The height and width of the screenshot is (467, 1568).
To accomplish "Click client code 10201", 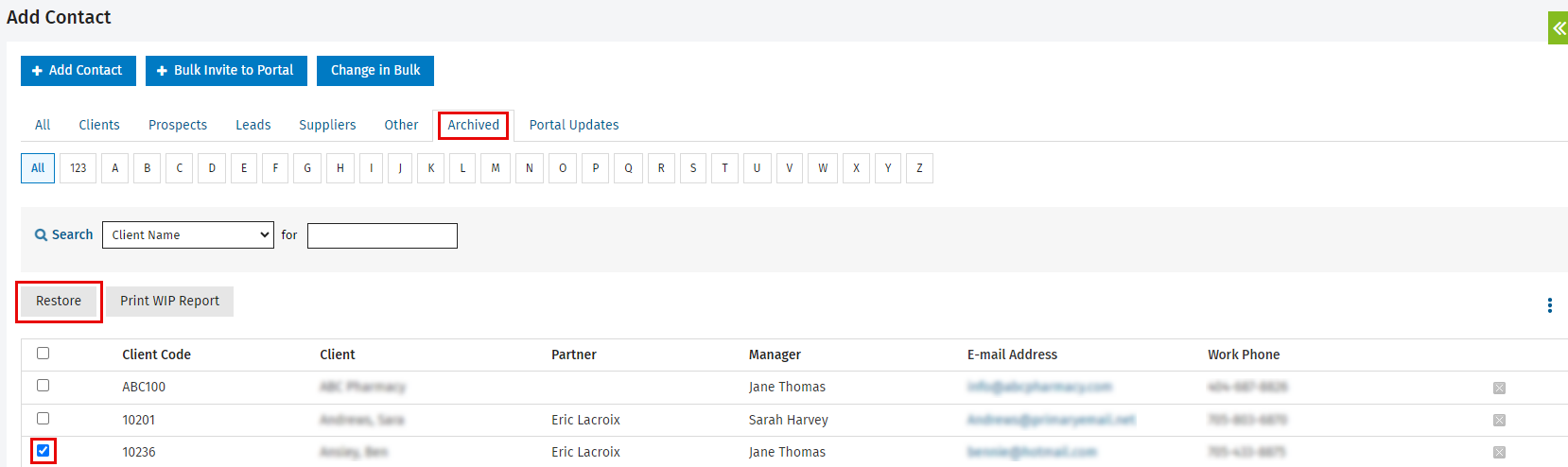I will tap(139, 420).
